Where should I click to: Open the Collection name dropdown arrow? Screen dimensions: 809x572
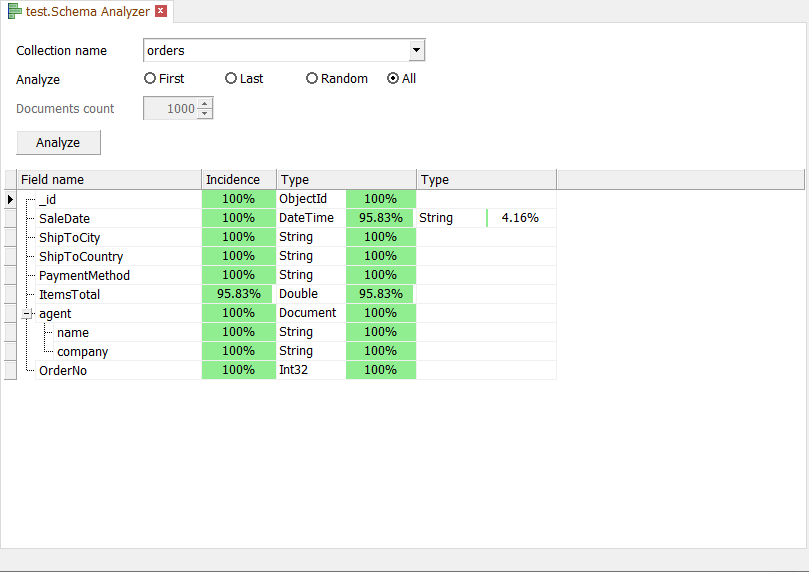coord(417,50)
